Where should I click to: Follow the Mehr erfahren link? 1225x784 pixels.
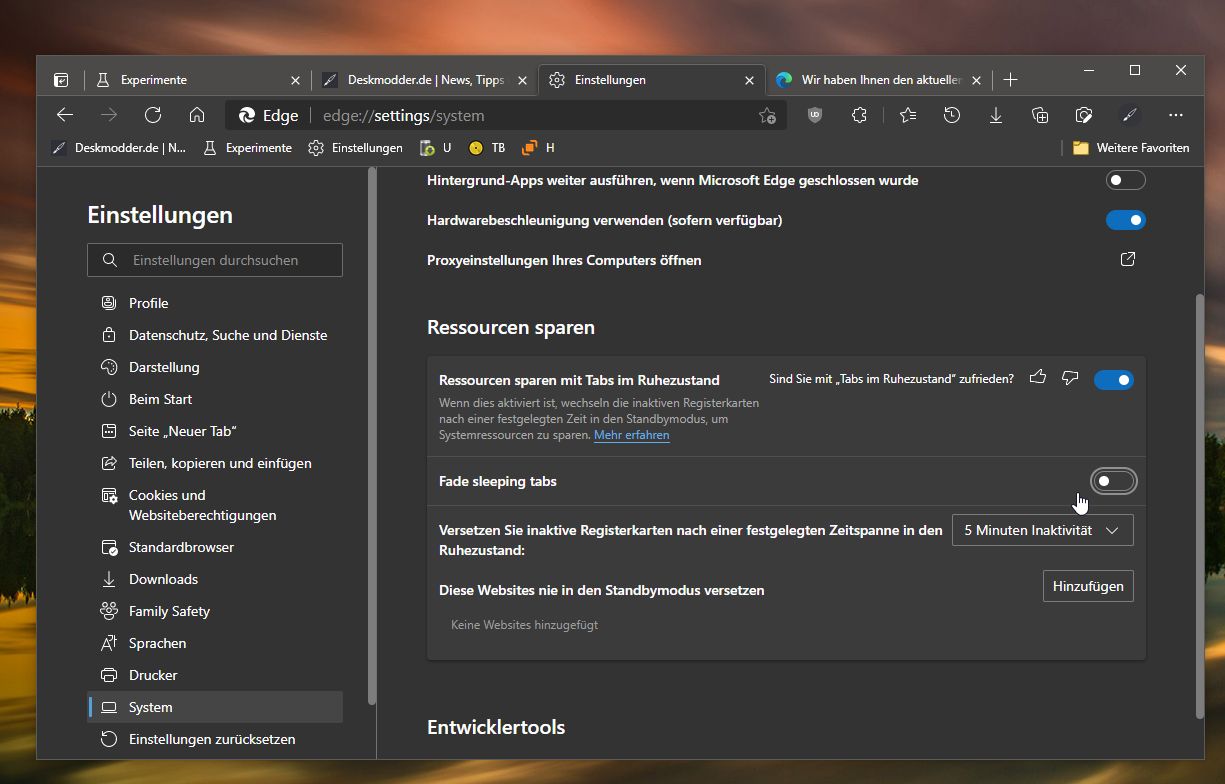pos(632,435)
